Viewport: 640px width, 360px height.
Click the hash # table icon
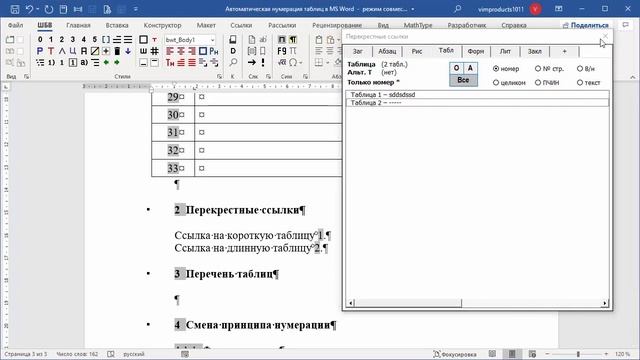point(154,51)
